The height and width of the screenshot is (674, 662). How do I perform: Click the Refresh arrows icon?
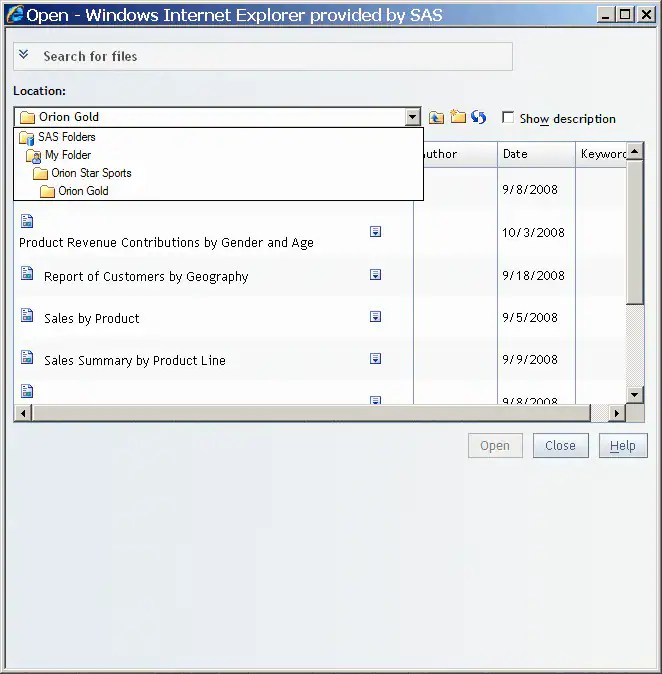[478, 117]
